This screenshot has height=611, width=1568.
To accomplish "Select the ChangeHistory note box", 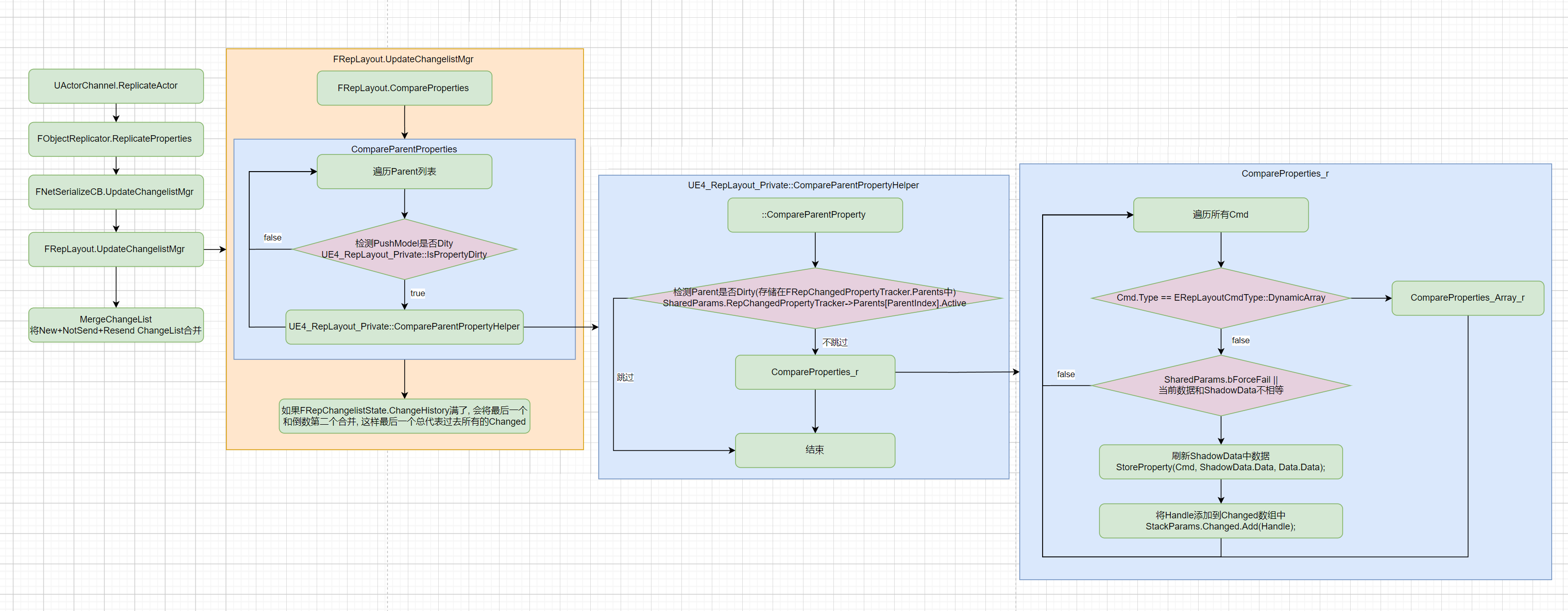I will click(404, 416).
